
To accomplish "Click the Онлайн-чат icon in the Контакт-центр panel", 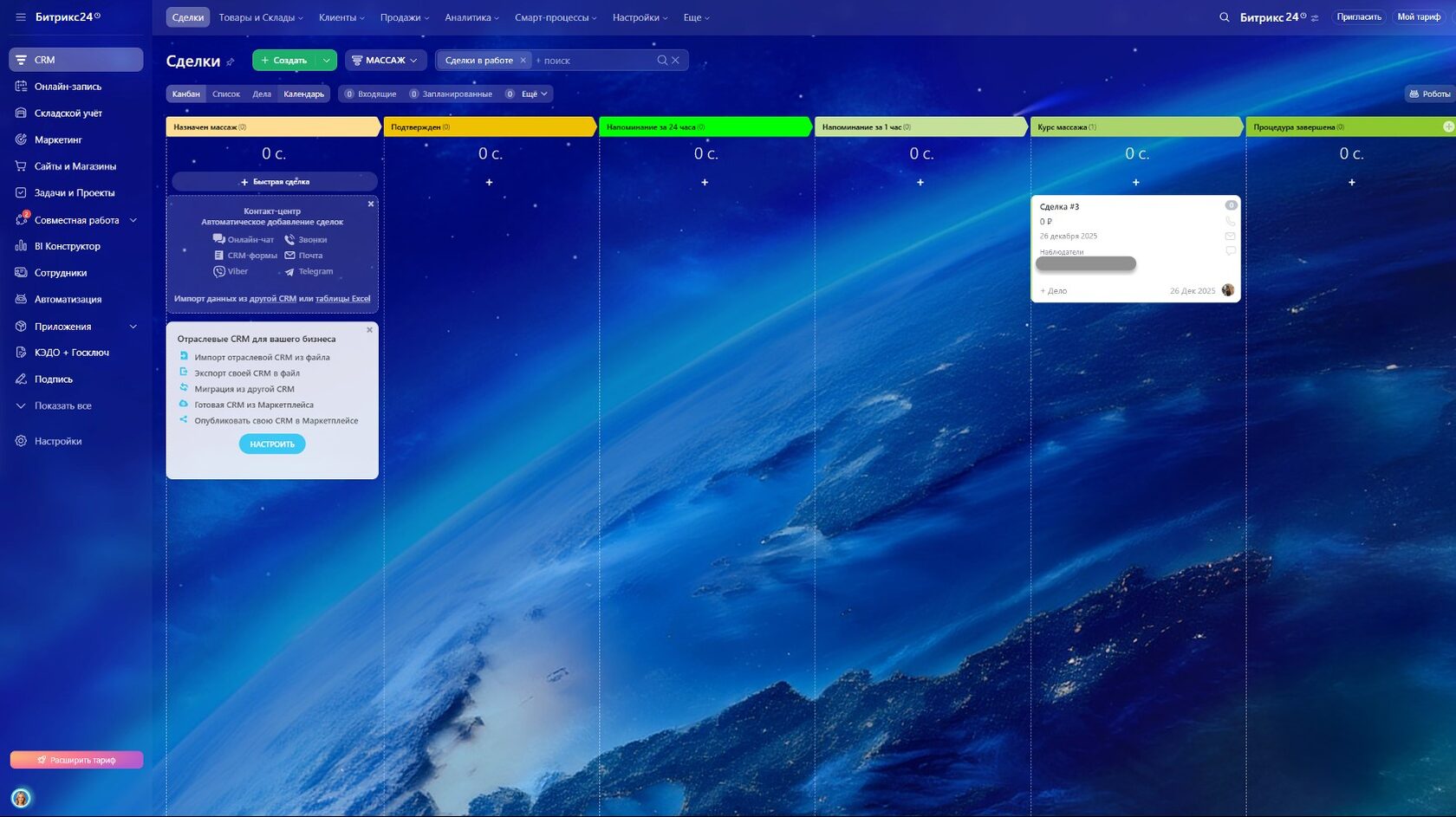I will [x=219, y=239].
